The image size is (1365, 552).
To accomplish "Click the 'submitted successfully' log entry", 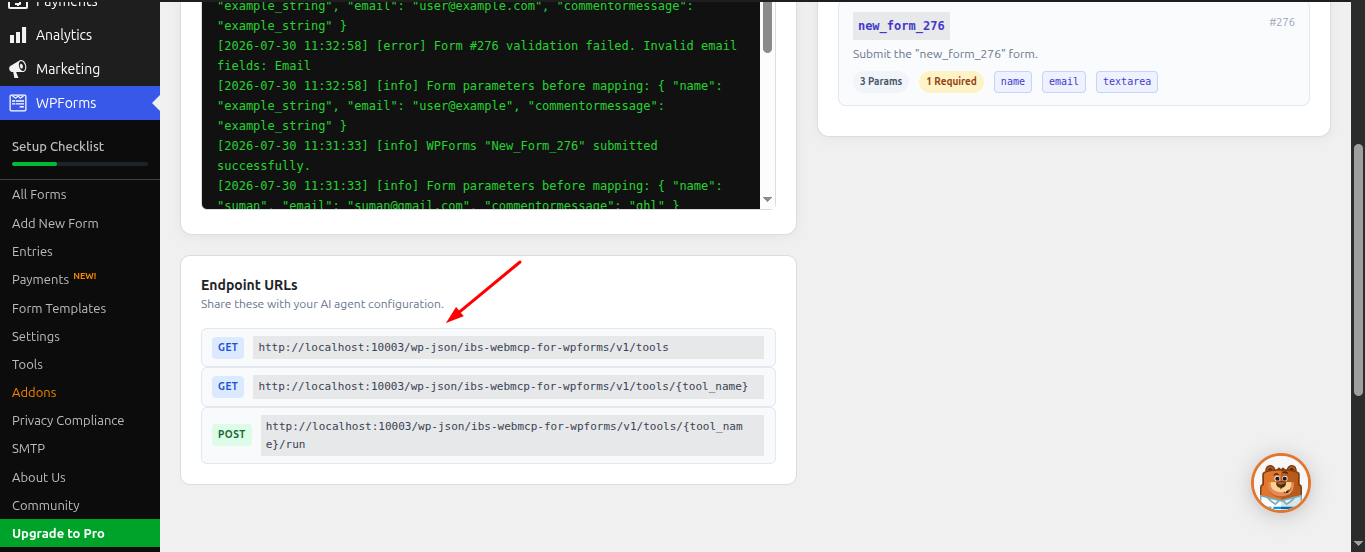I will [x=437, y=156].
